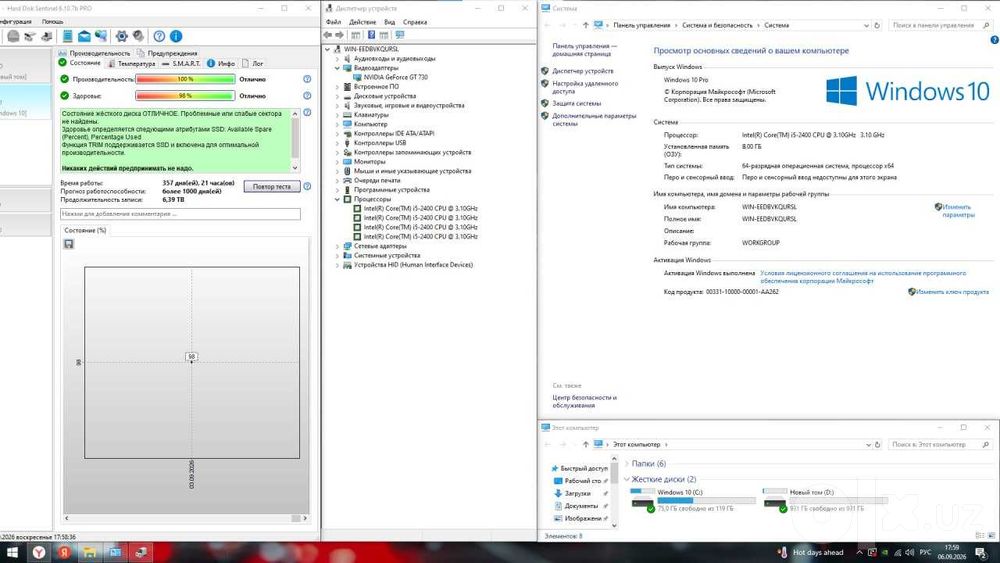
Task: Click the scan hardware monitor icon in Device Manager toolbar
Action: pos(400,34)
